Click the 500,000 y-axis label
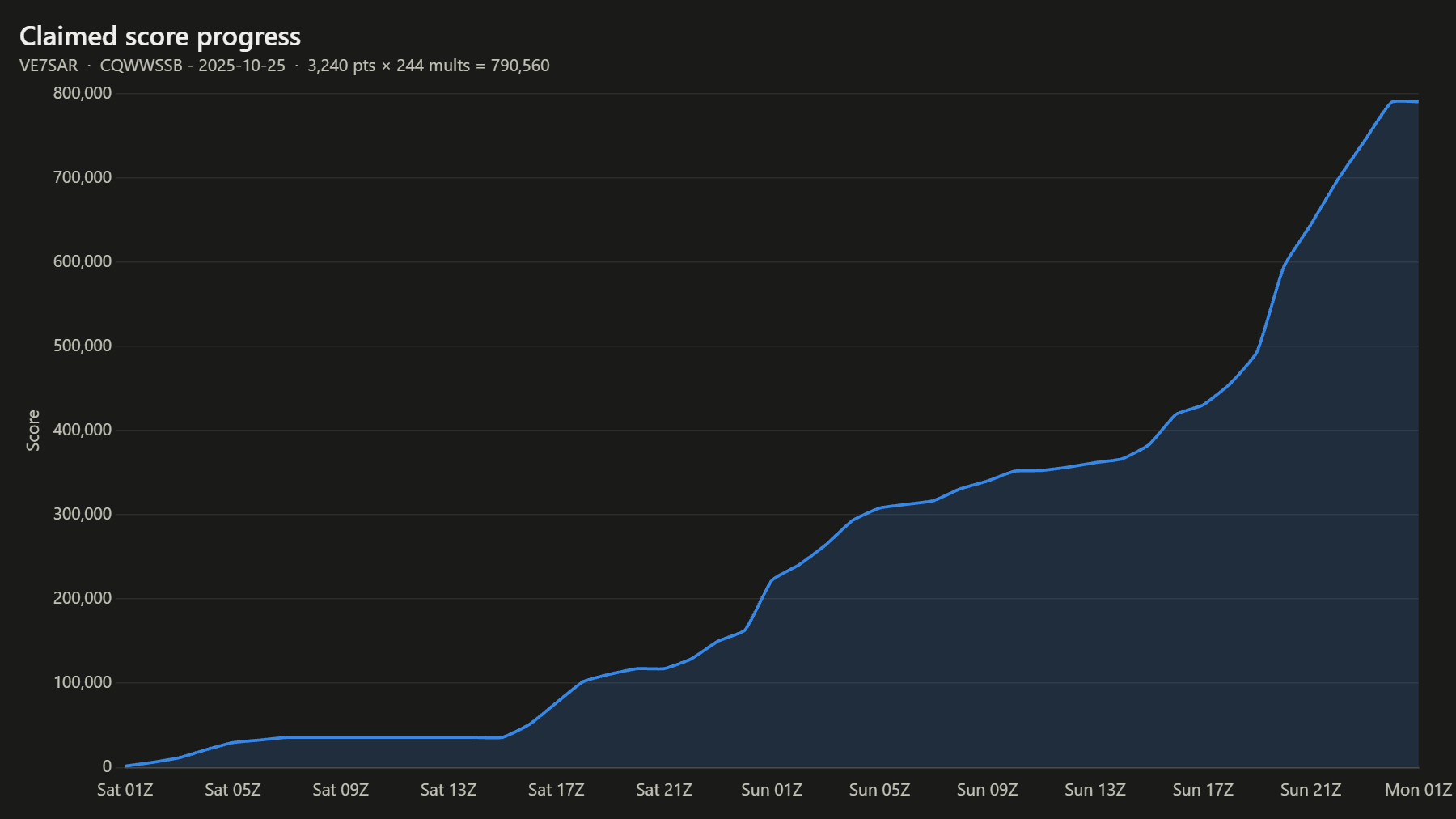This screenshot has height=819, width=1456. click(83, 346)
